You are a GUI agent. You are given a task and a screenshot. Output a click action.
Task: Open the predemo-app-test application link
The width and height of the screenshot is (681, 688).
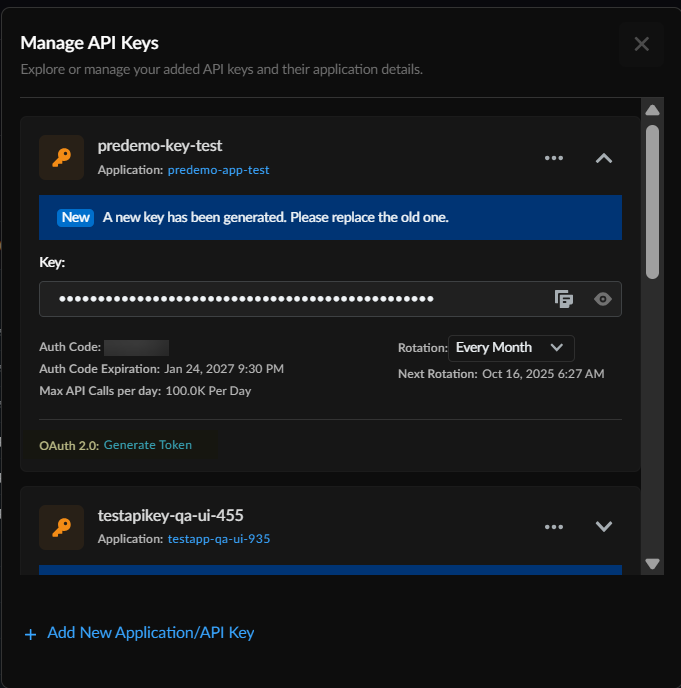(218, 170)
